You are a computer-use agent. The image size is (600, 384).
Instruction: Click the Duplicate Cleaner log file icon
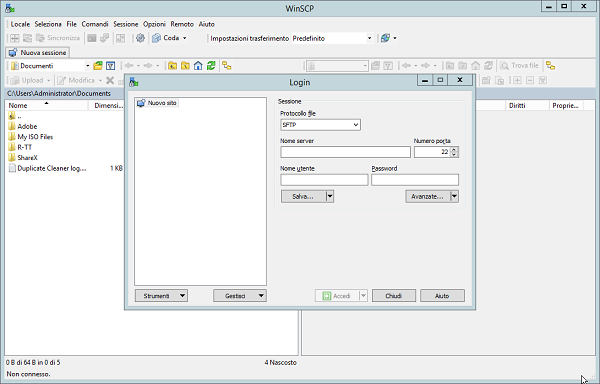12,168
